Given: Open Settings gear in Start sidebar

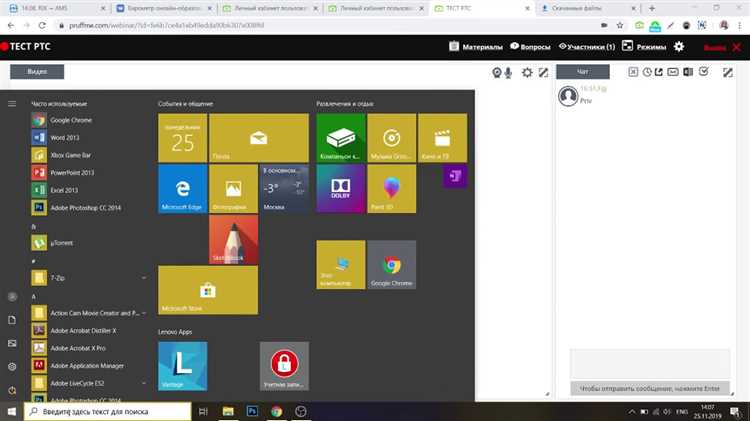Looking at the screenshot, I should tap(12, 366).
